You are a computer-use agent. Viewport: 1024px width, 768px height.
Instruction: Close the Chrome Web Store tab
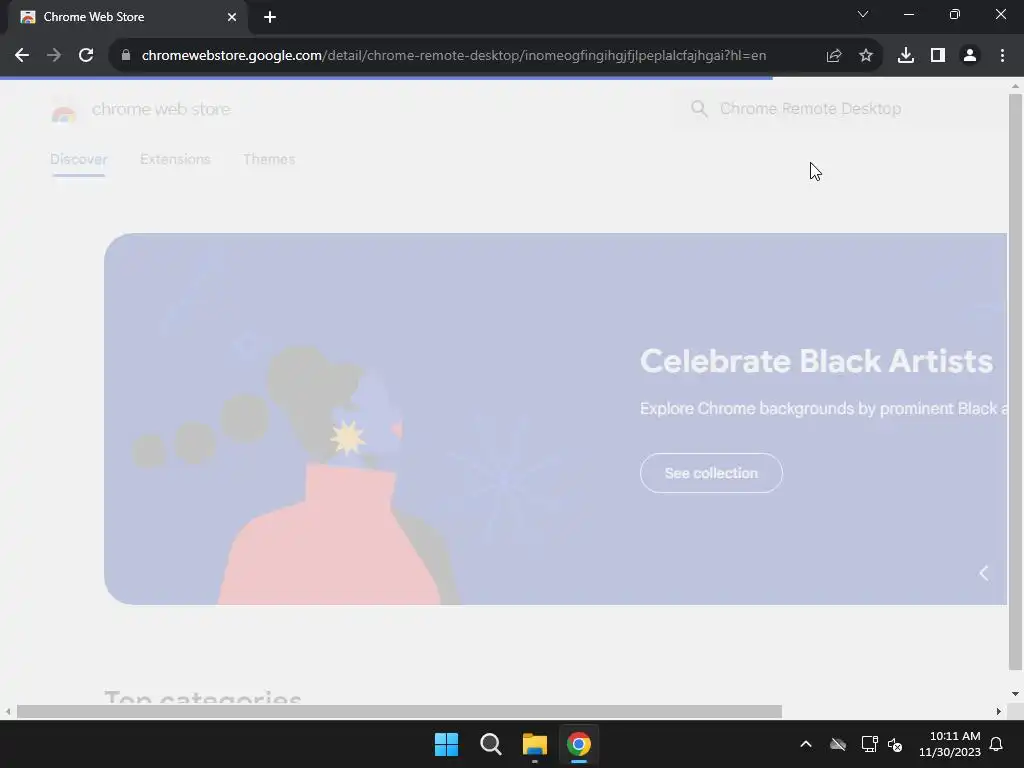(232, 17)
